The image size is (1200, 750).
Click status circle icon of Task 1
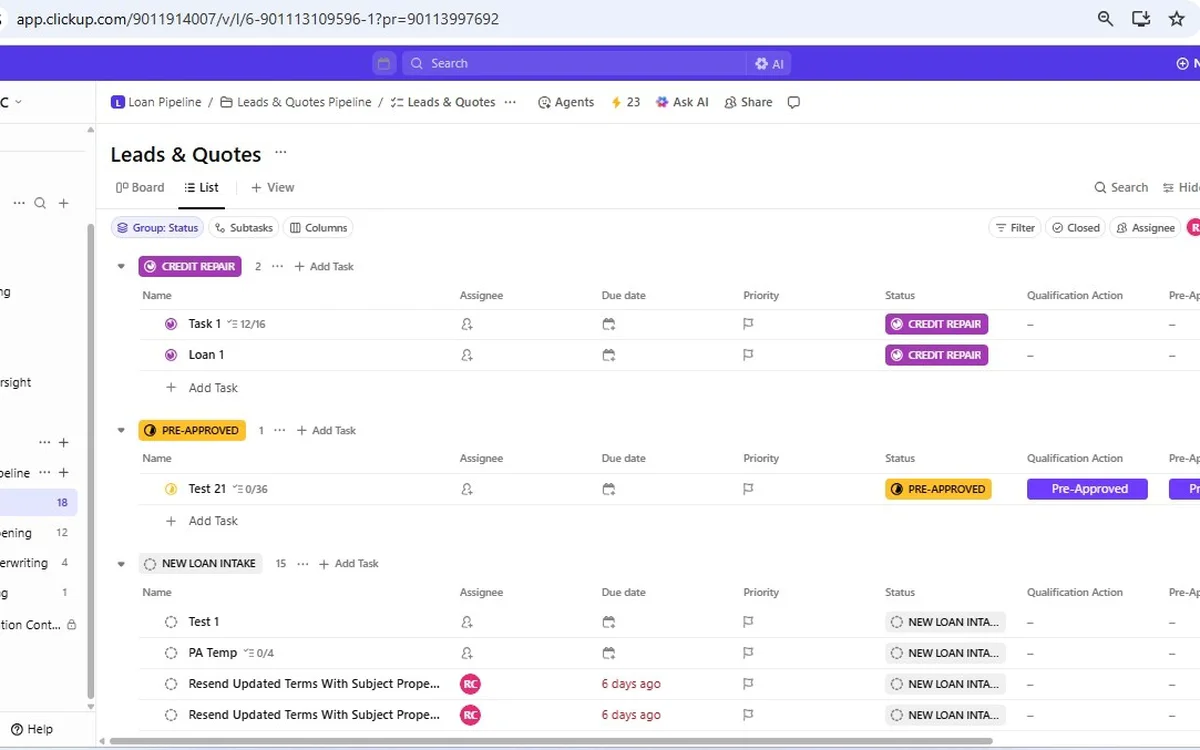[x=171, y=324]
